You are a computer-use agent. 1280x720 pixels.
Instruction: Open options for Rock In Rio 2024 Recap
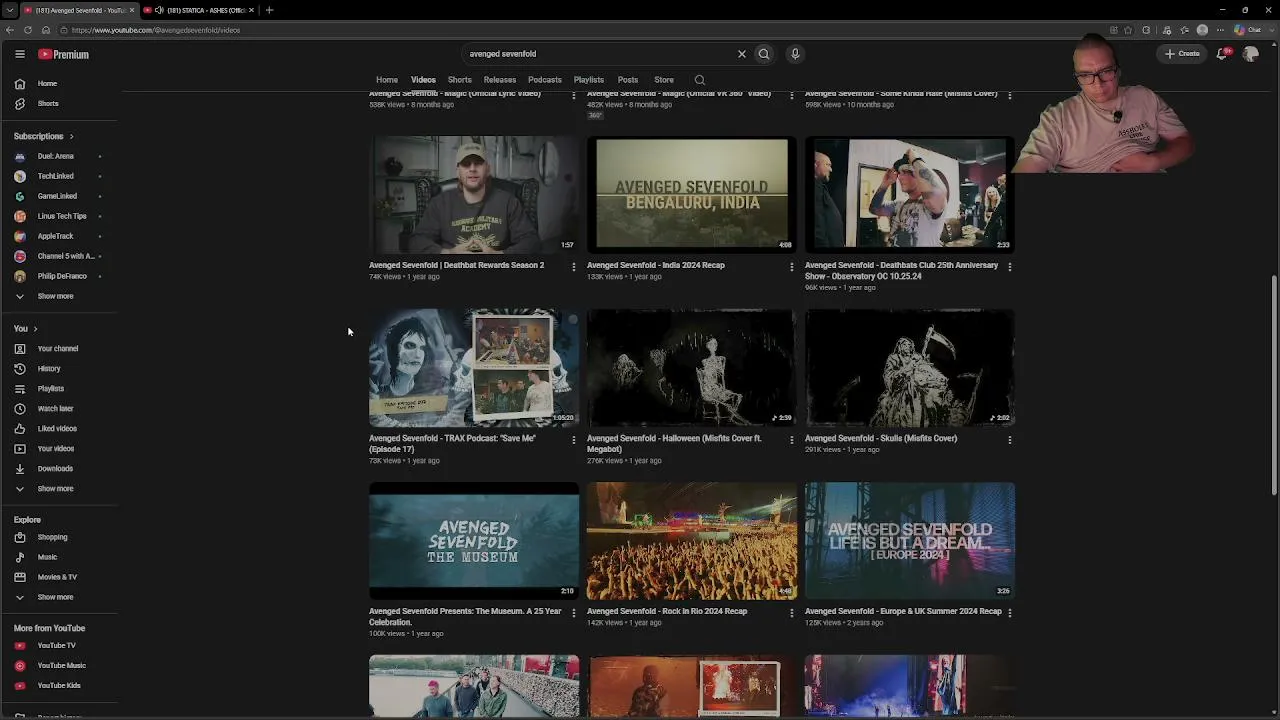[x=791, y=613]
